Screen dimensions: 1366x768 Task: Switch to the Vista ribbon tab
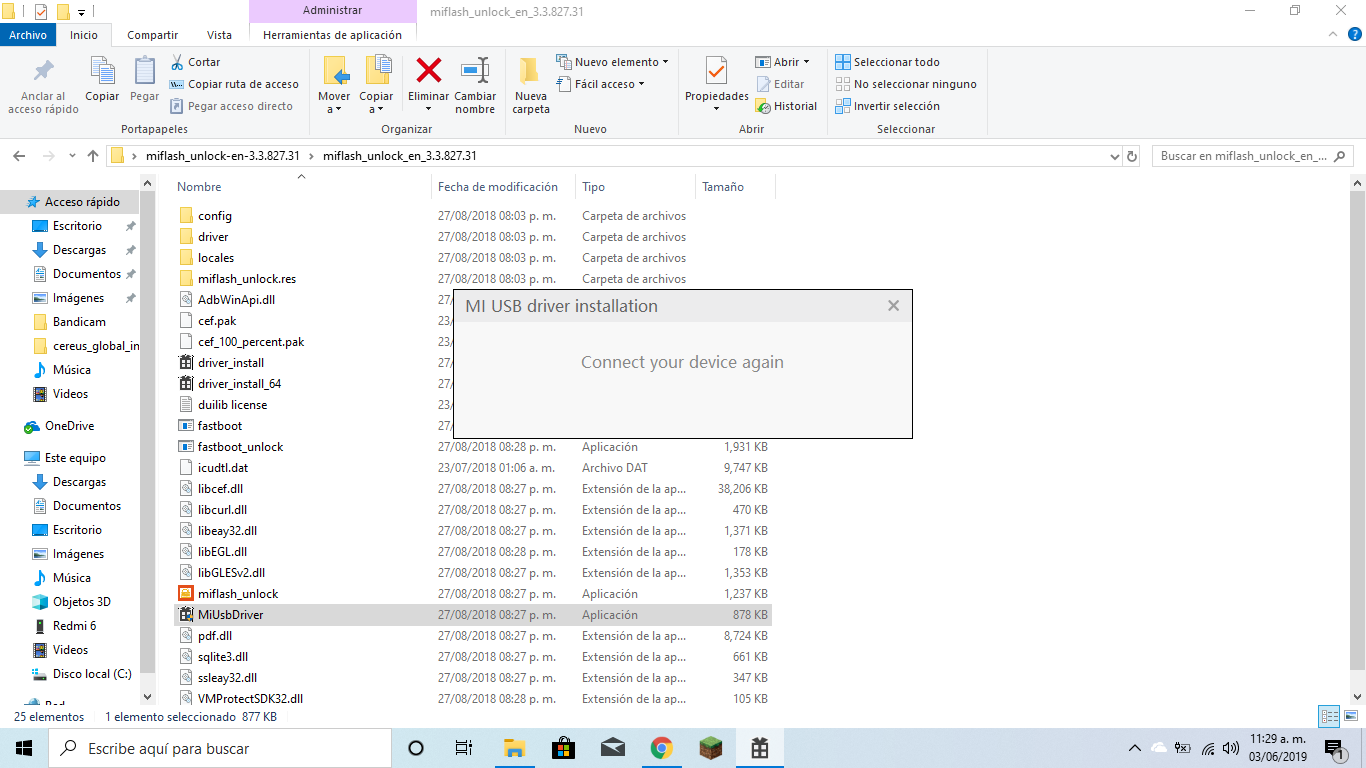[x=219, y=35]
